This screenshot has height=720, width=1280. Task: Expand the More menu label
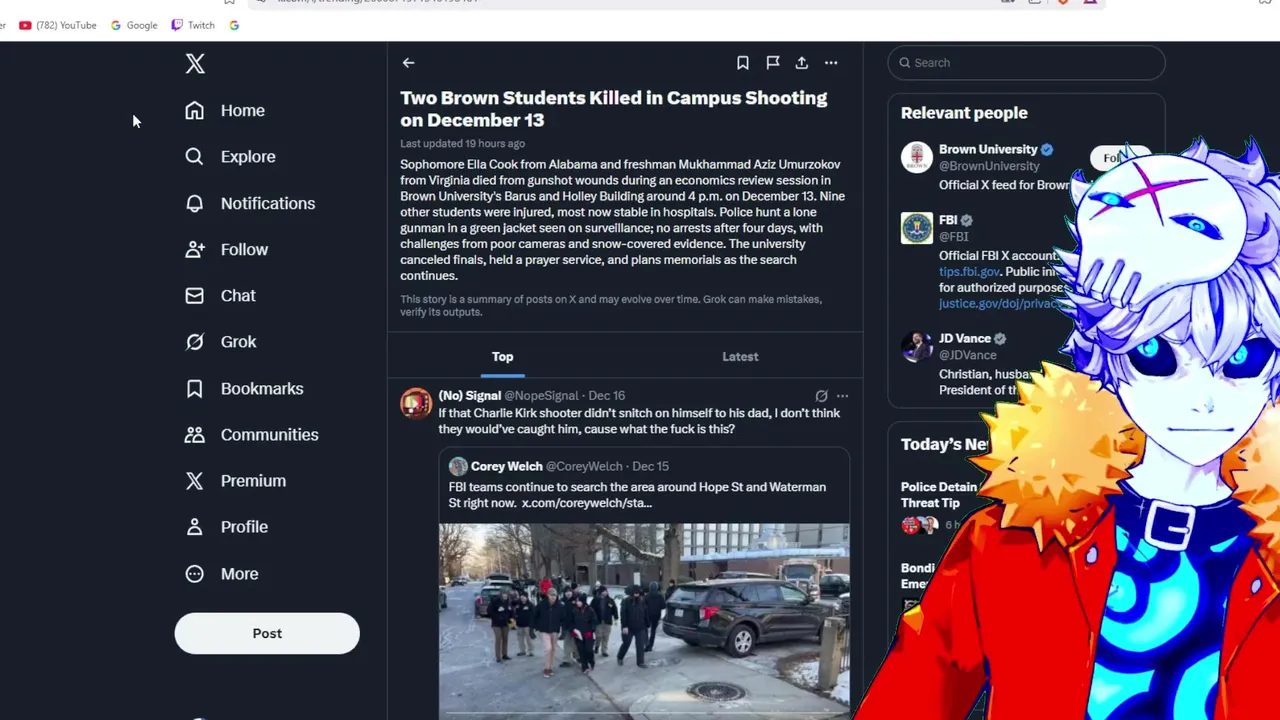point(239,574)
